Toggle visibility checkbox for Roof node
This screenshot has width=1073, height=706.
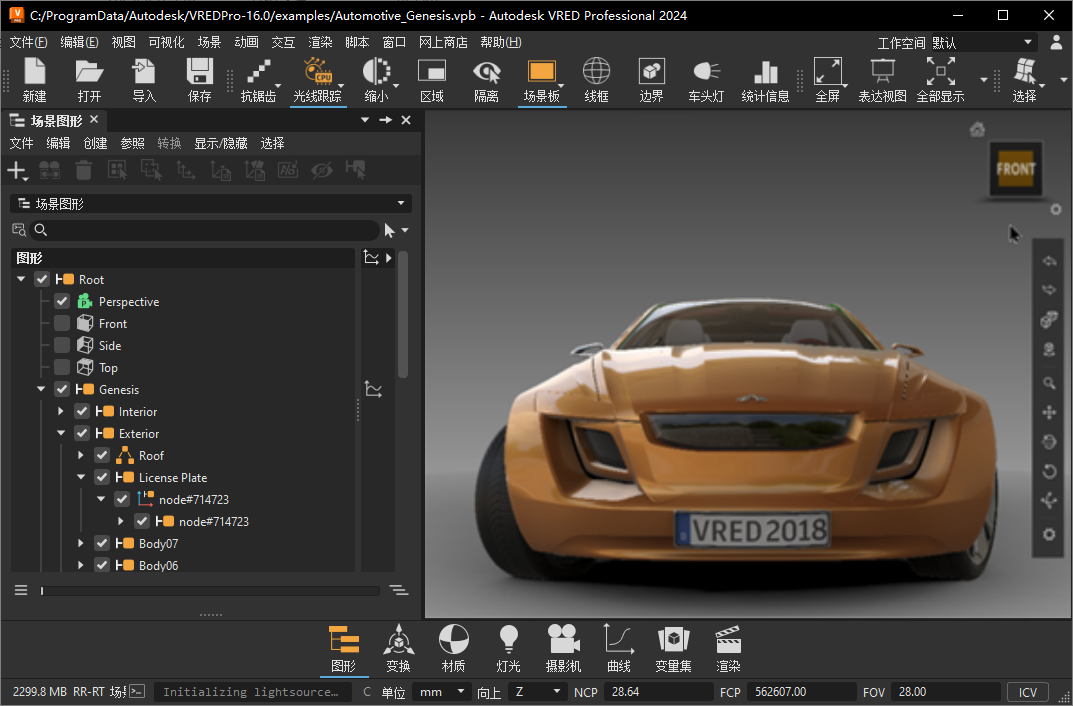coord(102,456)
